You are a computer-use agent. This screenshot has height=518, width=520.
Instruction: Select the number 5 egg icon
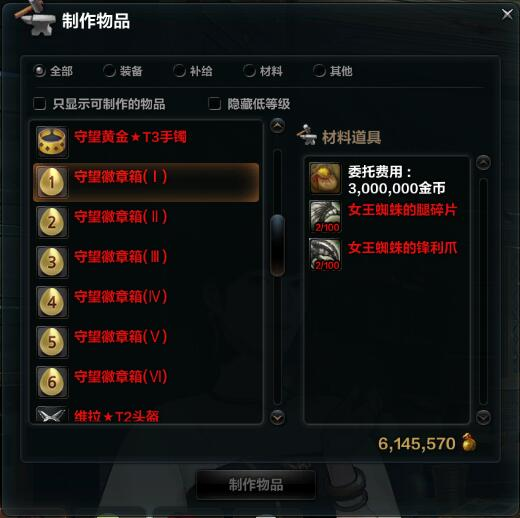pos(52,342)
